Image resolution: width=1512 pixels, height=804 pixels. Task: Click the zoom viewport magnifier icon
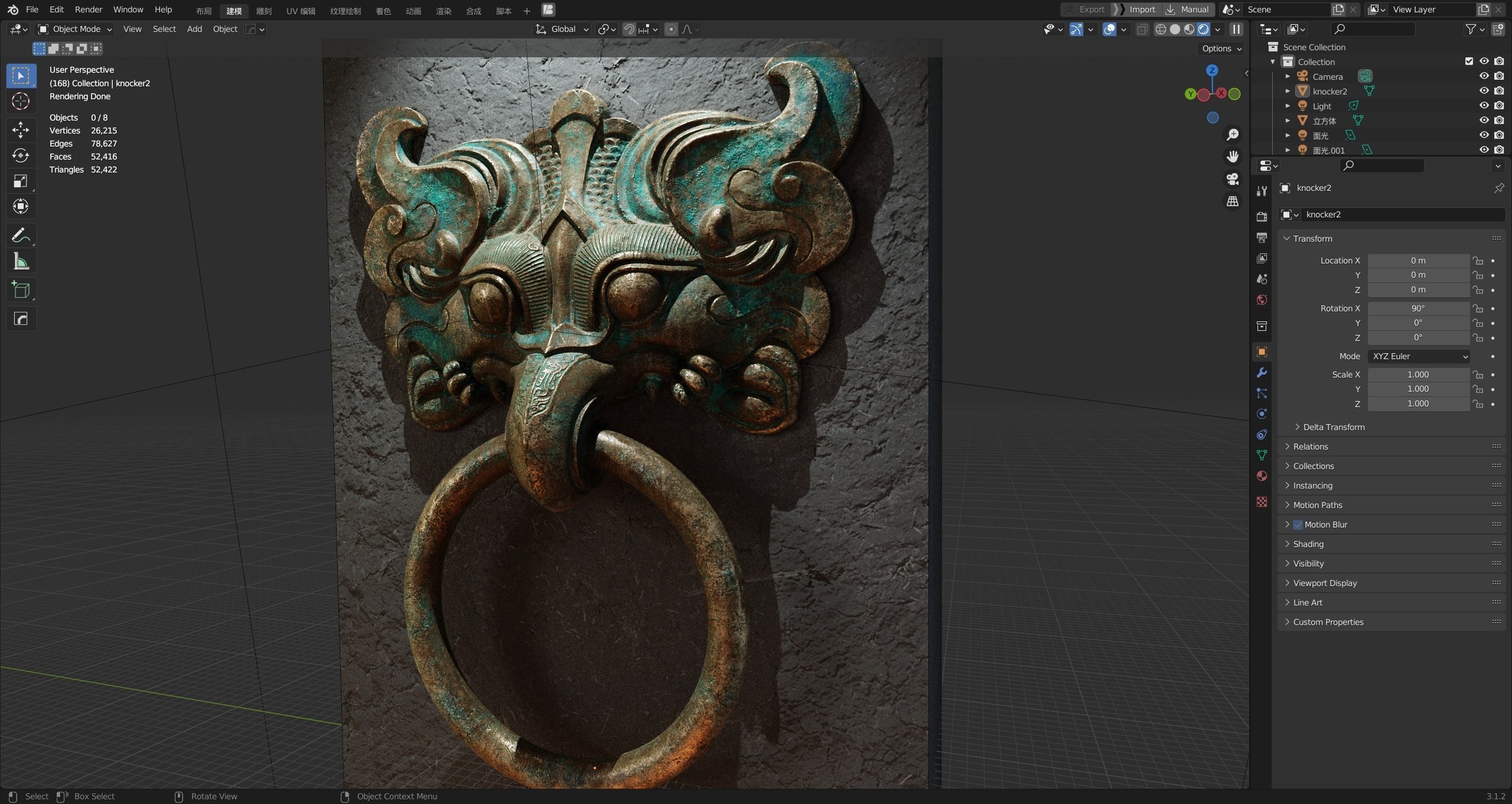pyautogui.click(x=1233, y=135)
